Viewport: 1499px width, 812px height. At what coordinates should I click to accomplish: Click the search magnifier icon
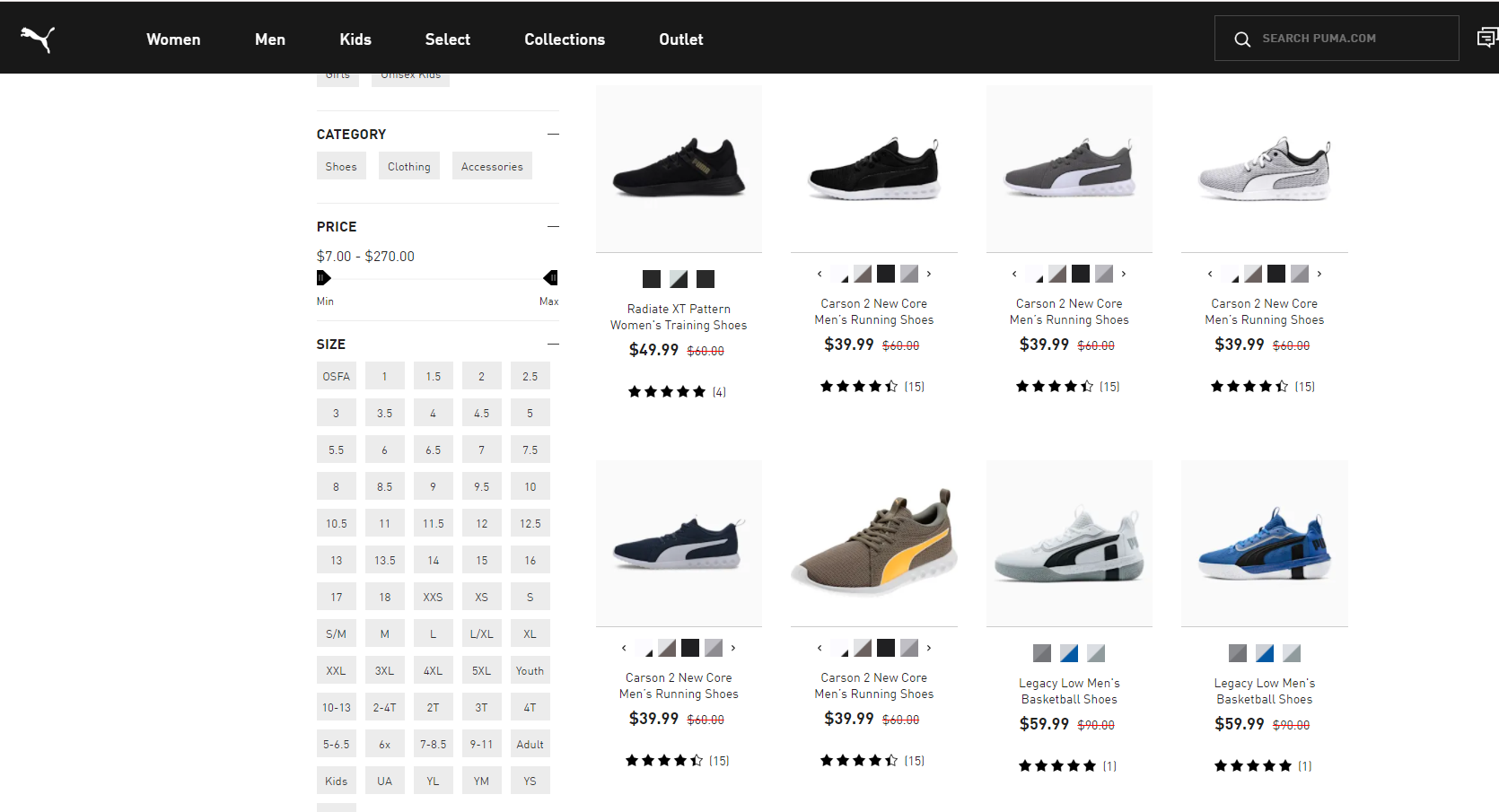(x=1242, y=39)
